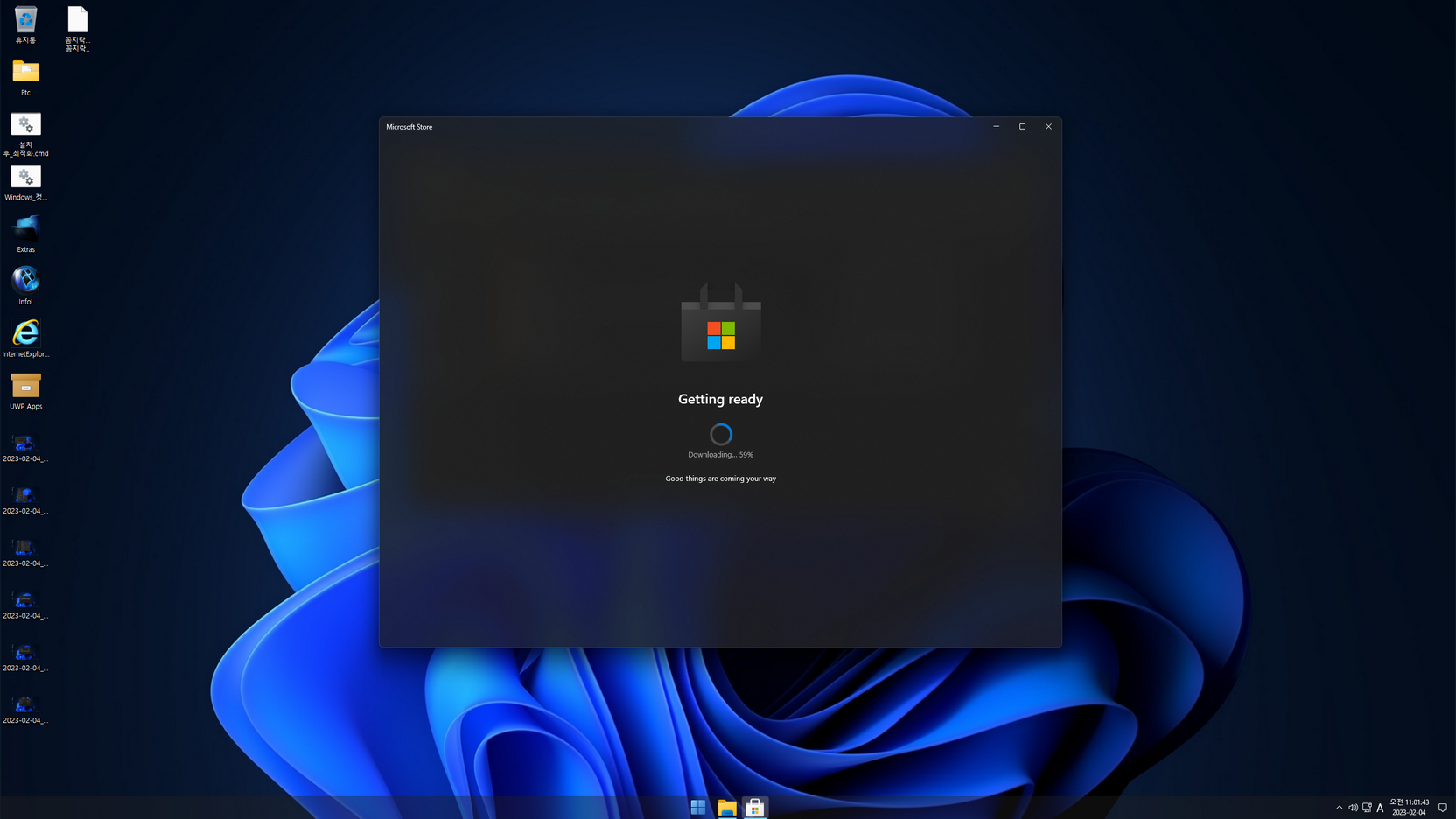The image size is (1456, 819).
Task: Open the notification center icon
Action: (x=1443, y=808)
